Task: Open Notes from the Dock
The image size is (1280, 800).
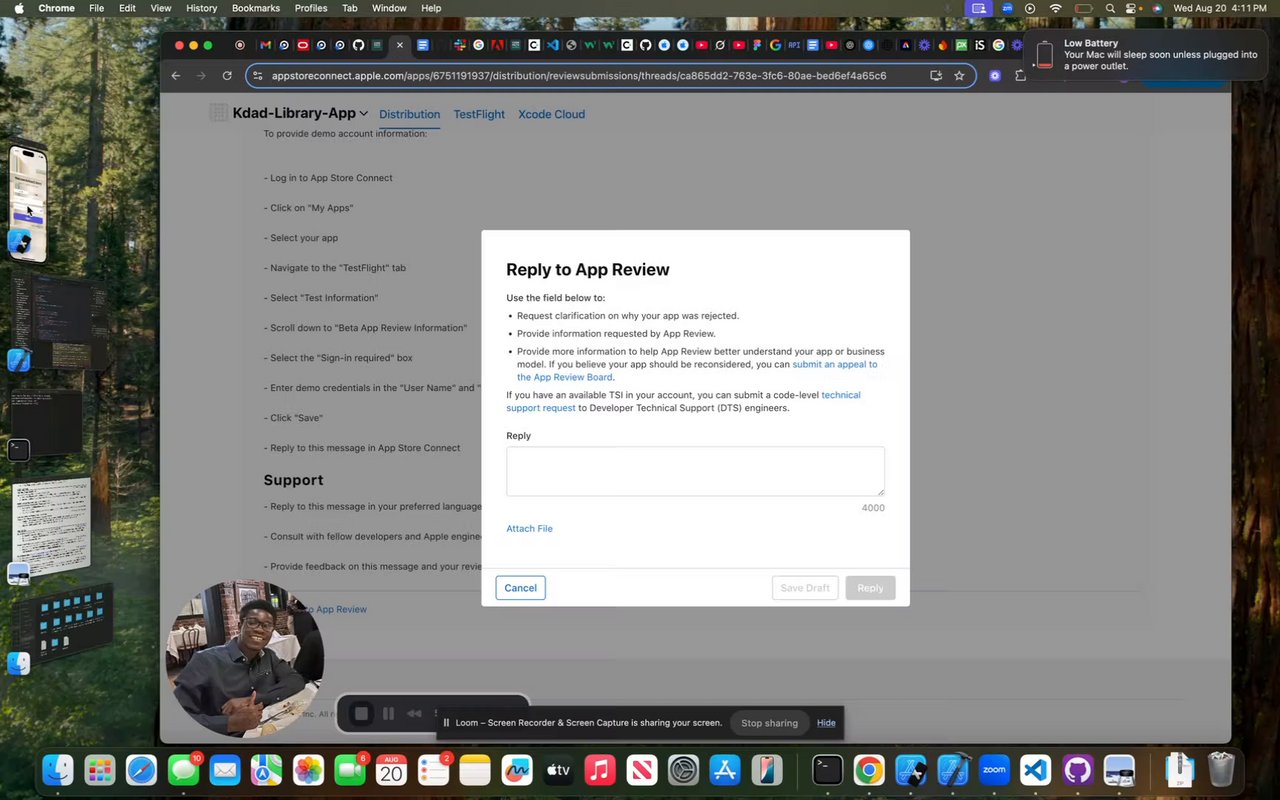Action: point(474,770)
